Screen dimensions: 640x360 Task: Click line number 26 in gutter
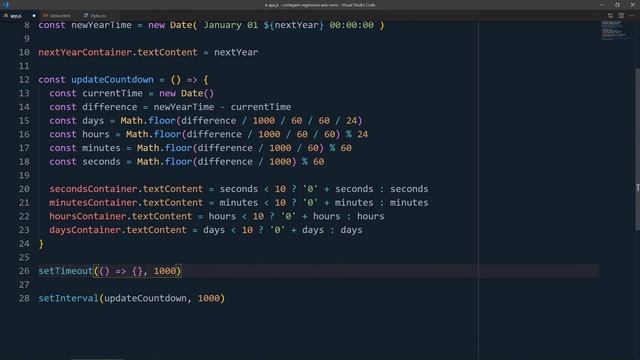pyautogui.click(x=24, y=271)
